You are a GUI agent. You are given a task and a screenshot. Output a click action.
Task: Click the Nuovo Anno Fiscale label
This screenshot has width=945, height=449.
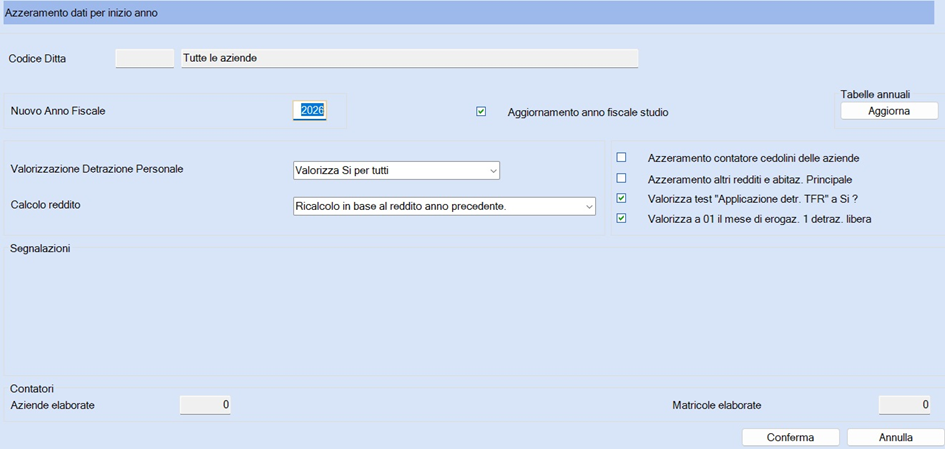point(58,111)
